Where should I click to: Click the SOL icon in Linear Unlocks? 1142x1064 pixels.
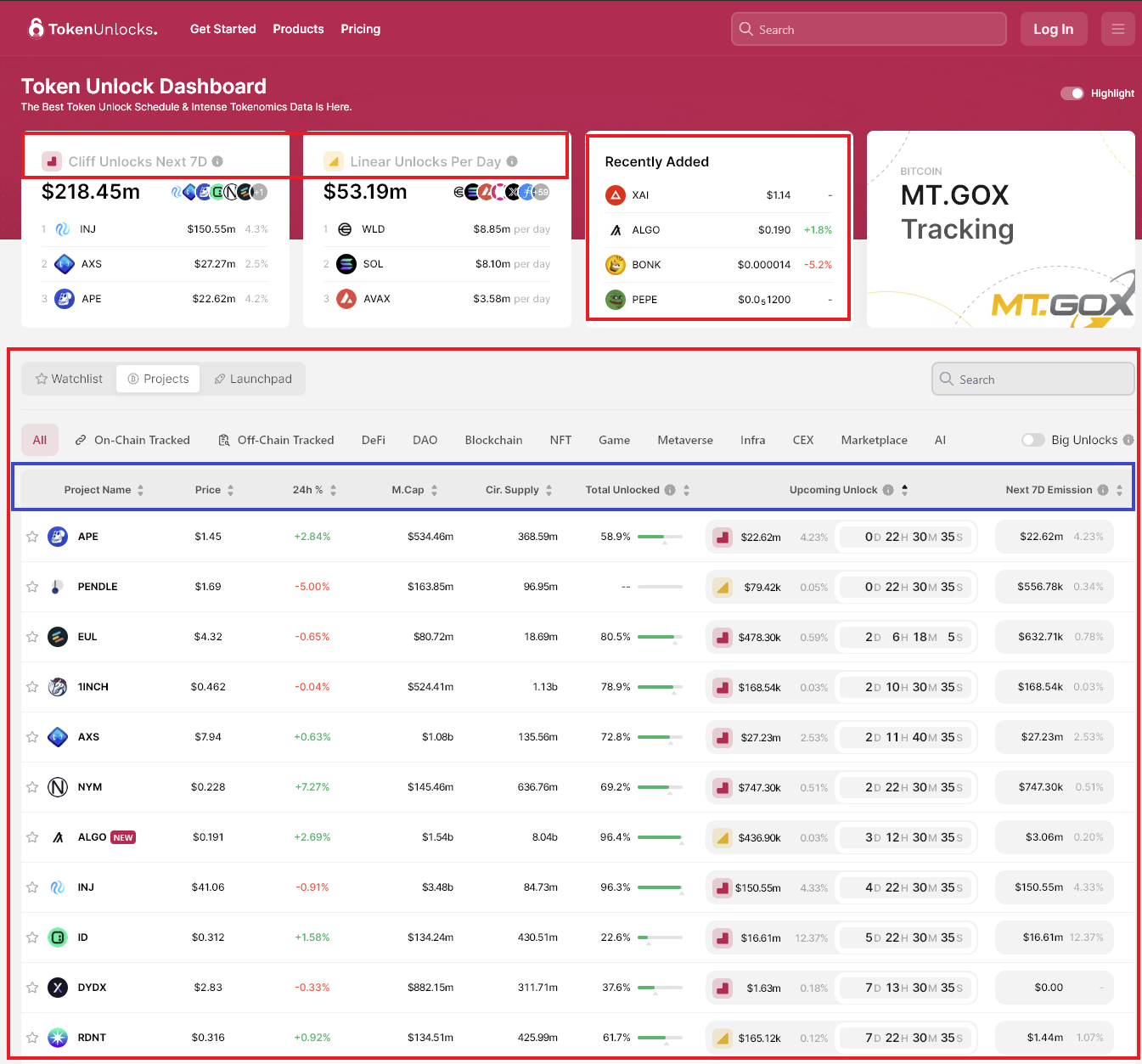[x=346, y=264]
